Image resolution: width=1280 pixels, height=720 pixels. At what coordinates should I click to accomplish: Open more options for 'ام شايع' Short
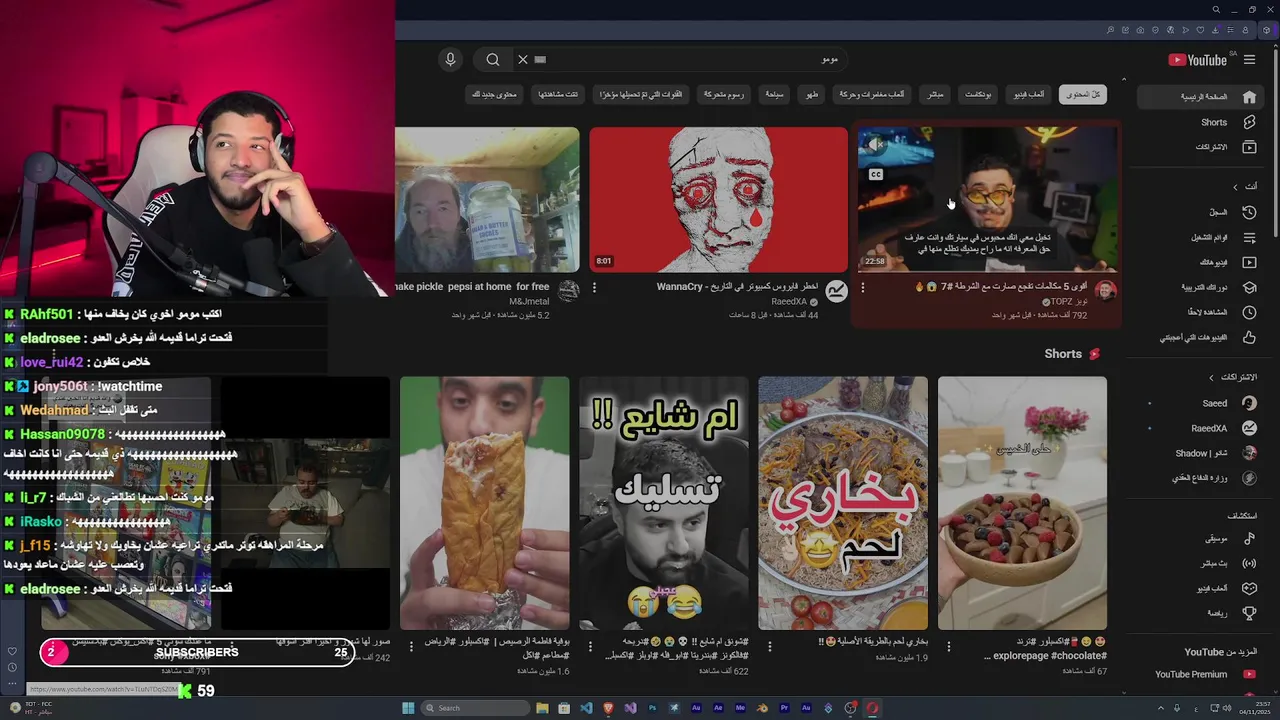tap(590, 646)
